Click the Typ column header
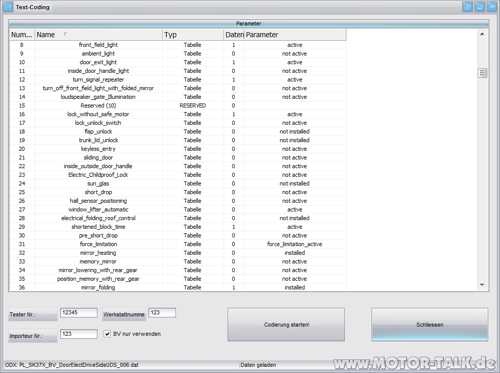The width and height of the screenshot is (500, 373). [193, 35]
